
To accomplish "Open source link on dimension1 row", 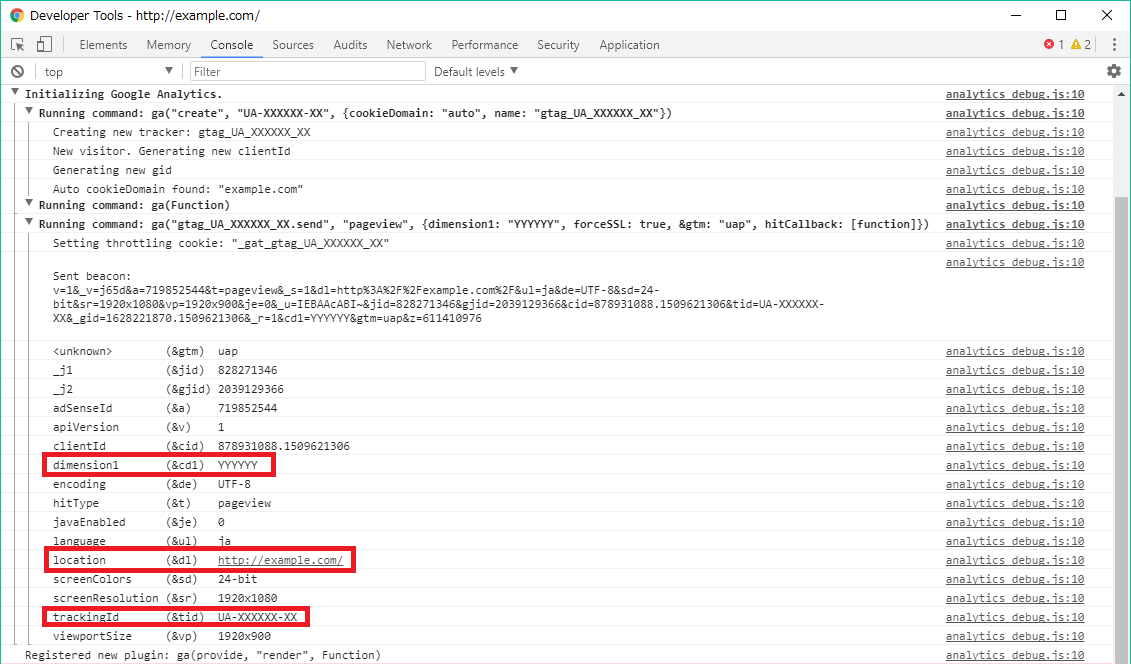I will pos(1015,465).
